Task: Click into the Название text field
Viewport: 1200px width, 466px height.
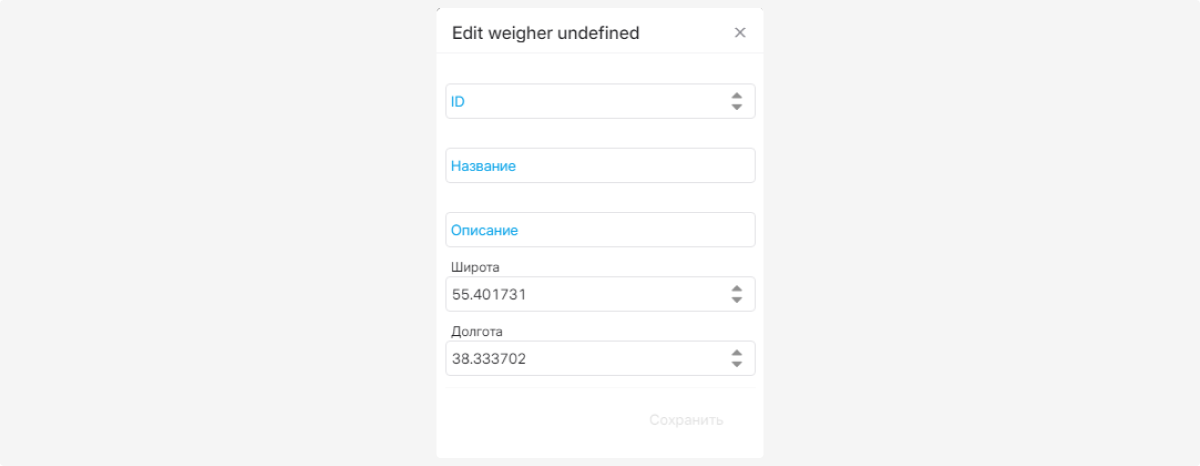Action: (600, 166)
